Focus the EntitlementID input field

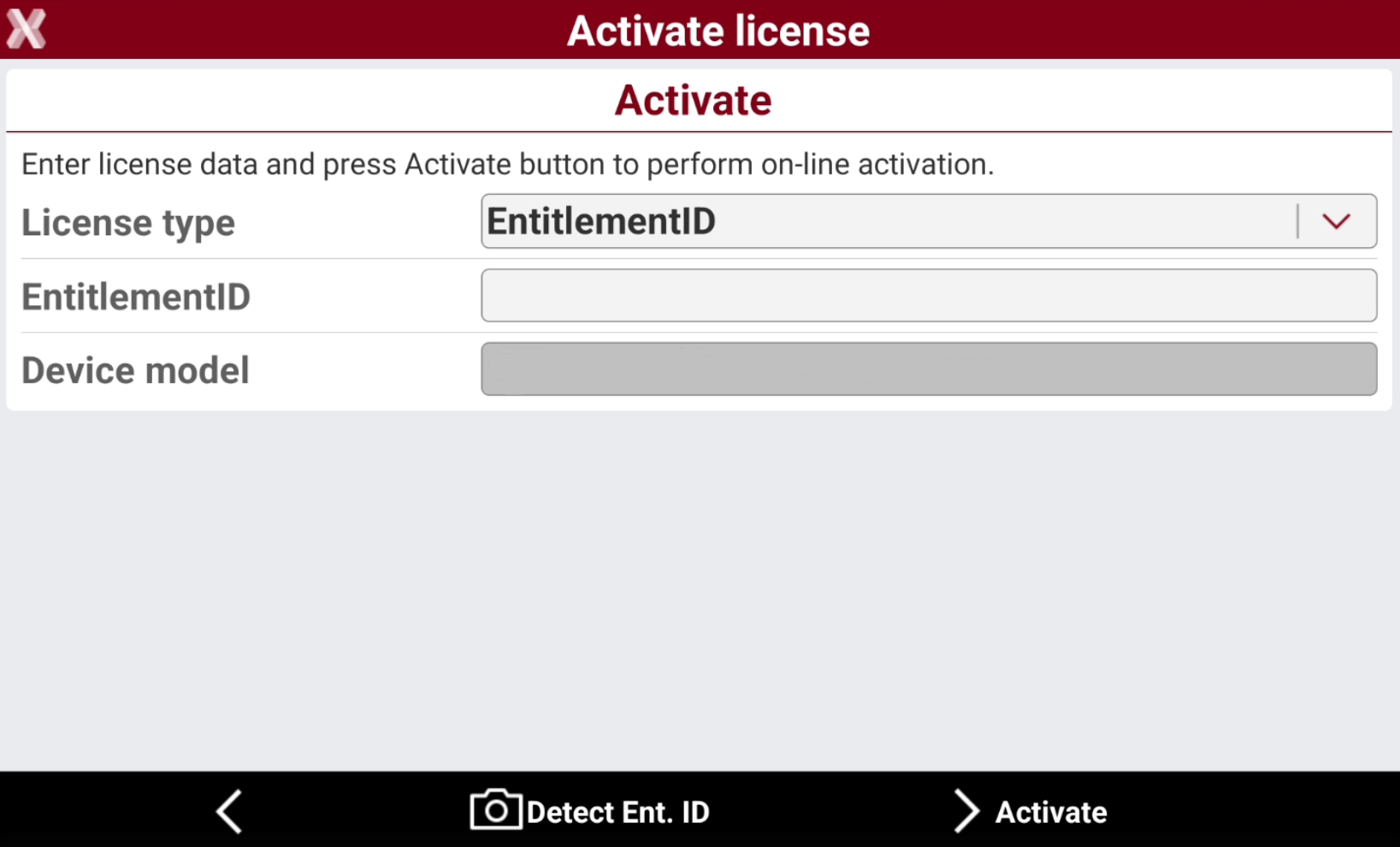point(929,296)
